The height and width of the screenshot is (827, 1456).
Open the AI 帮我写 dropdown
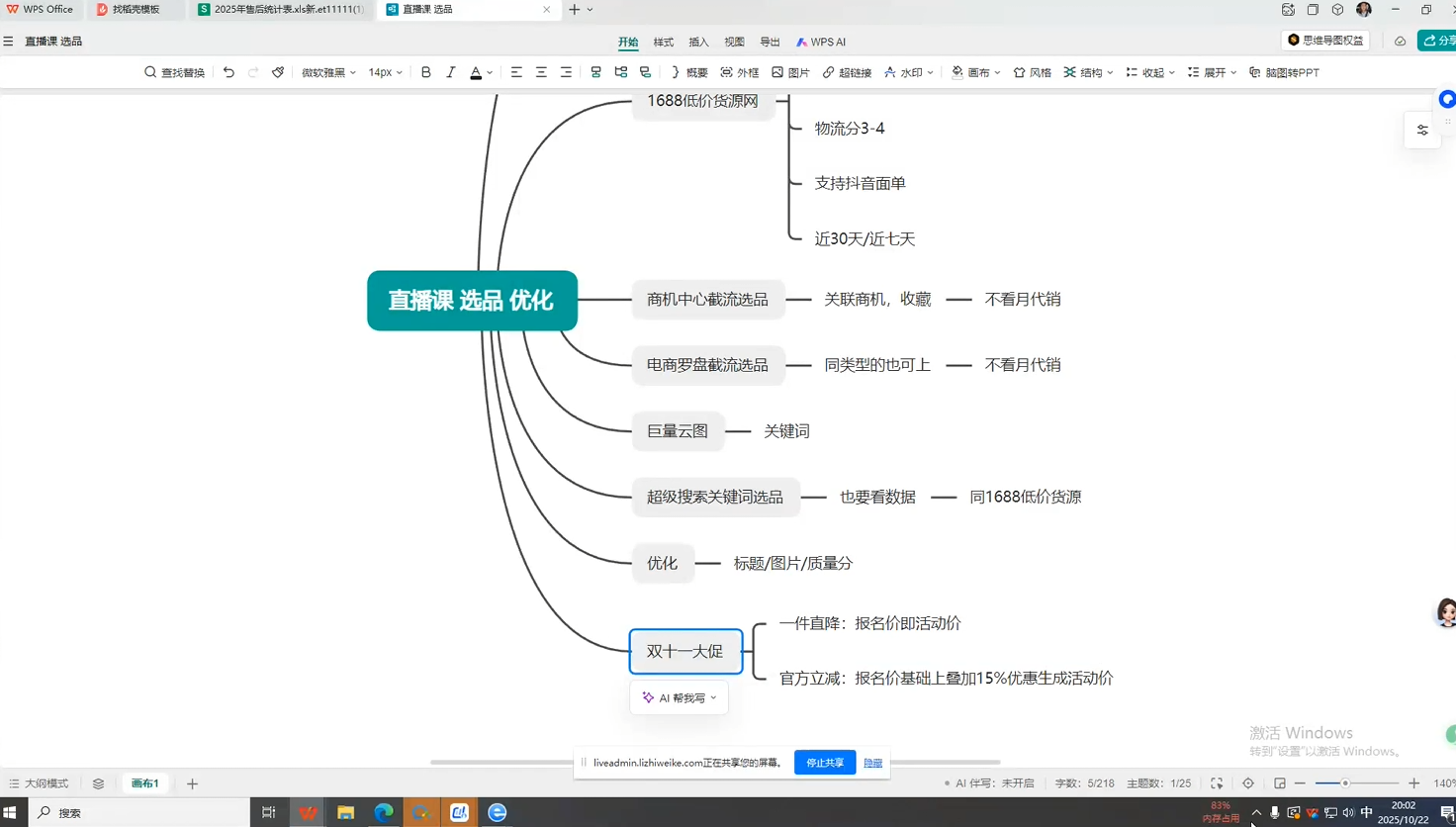point(680,697)
